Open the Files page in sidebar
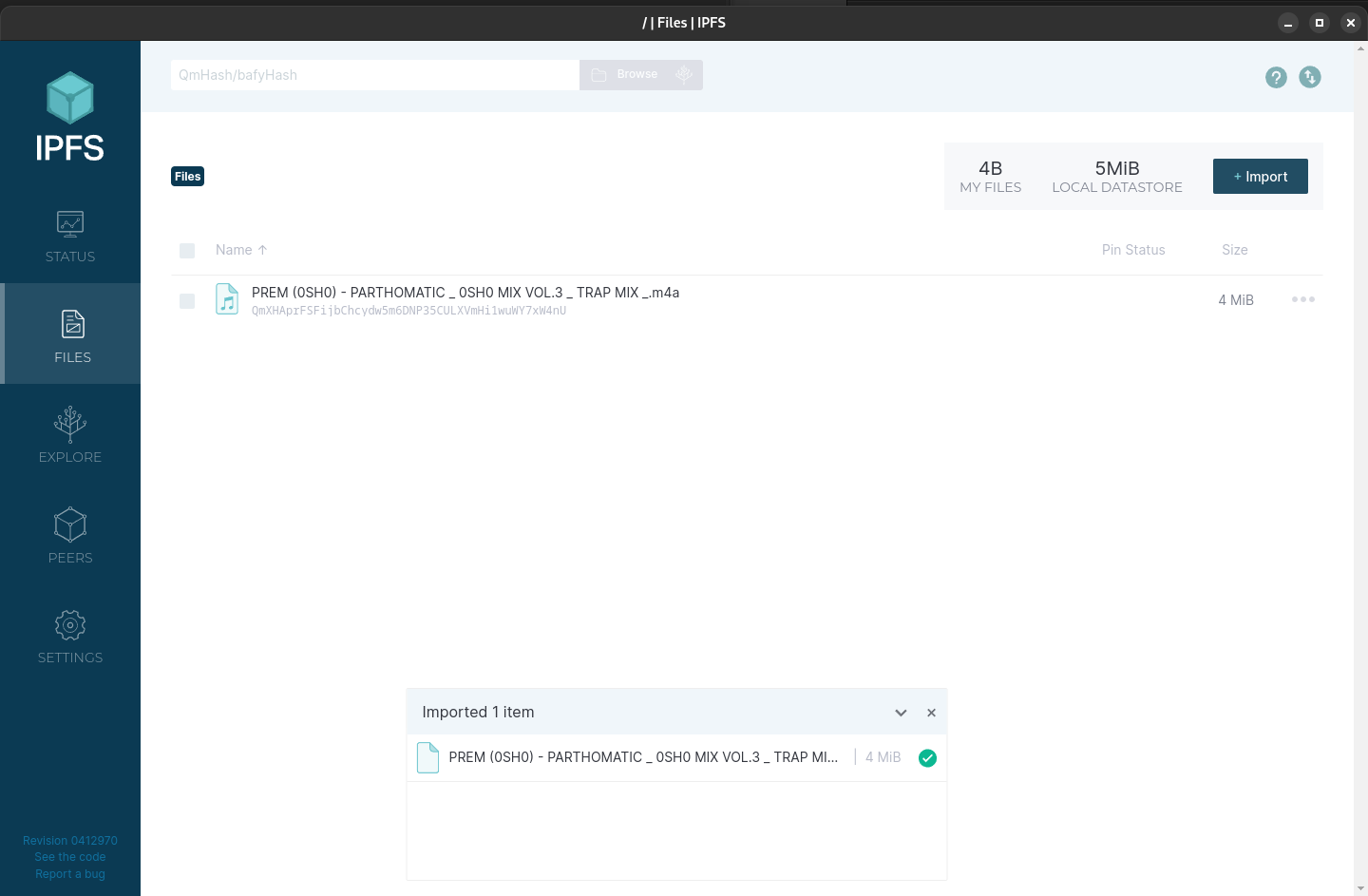This screenshot has height=896, width=1368. tap(72, 334)
